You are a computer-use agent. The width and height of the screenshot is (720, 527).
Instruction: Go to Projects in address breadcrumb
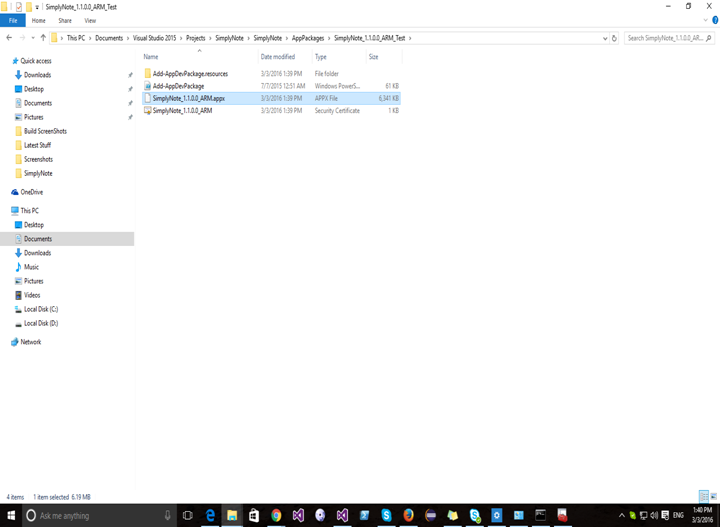coord(196,38)
